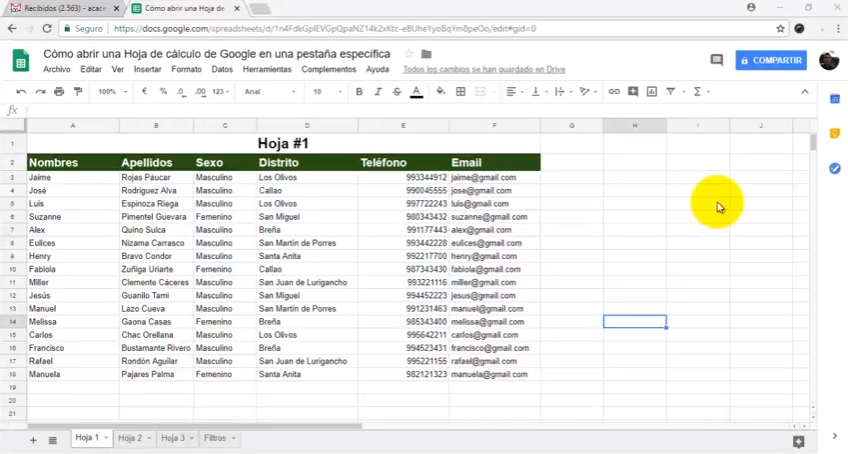The image size is (848, 454).
Task: Toggle italic formatting
Action: [377, 92]
